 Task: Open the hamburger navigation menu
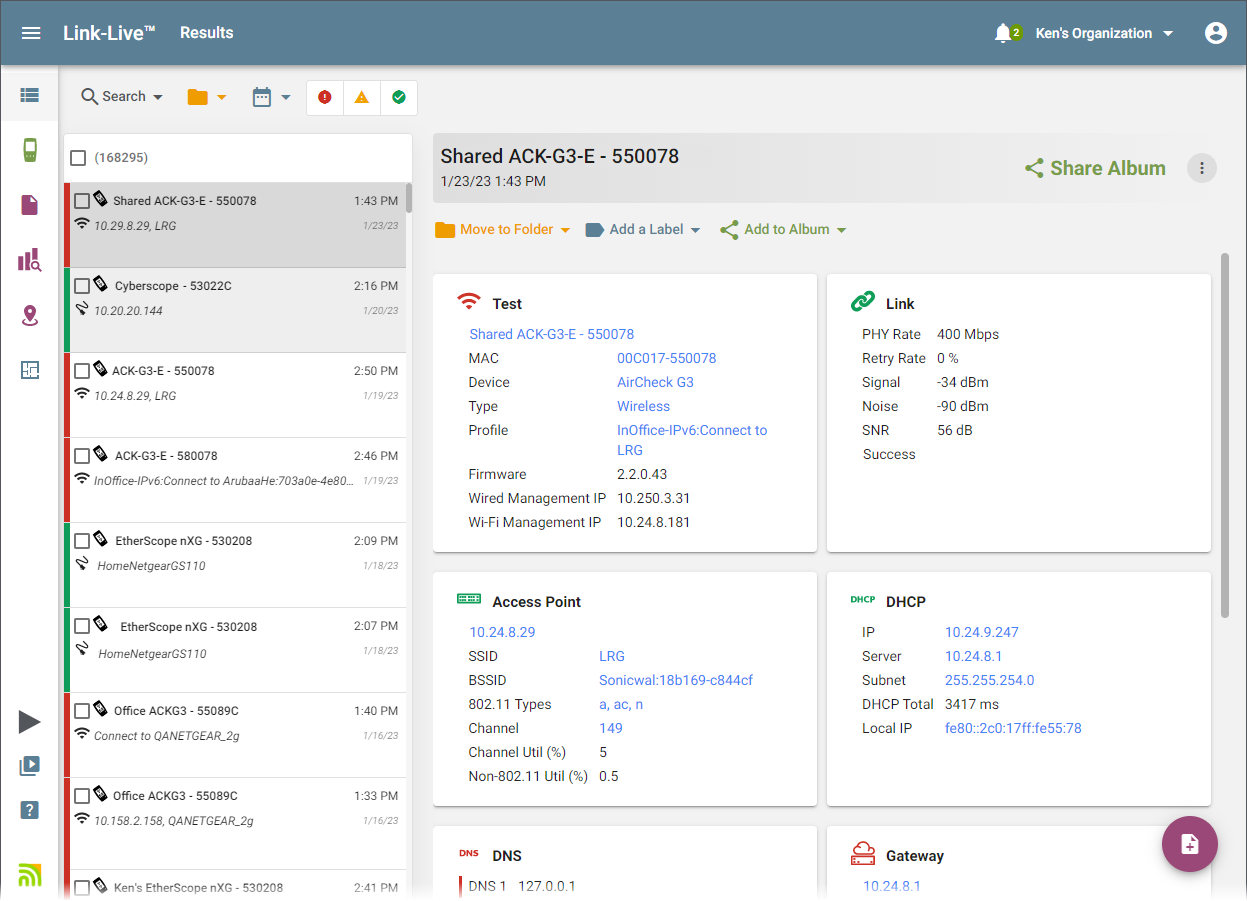click(x=31, y=33)
